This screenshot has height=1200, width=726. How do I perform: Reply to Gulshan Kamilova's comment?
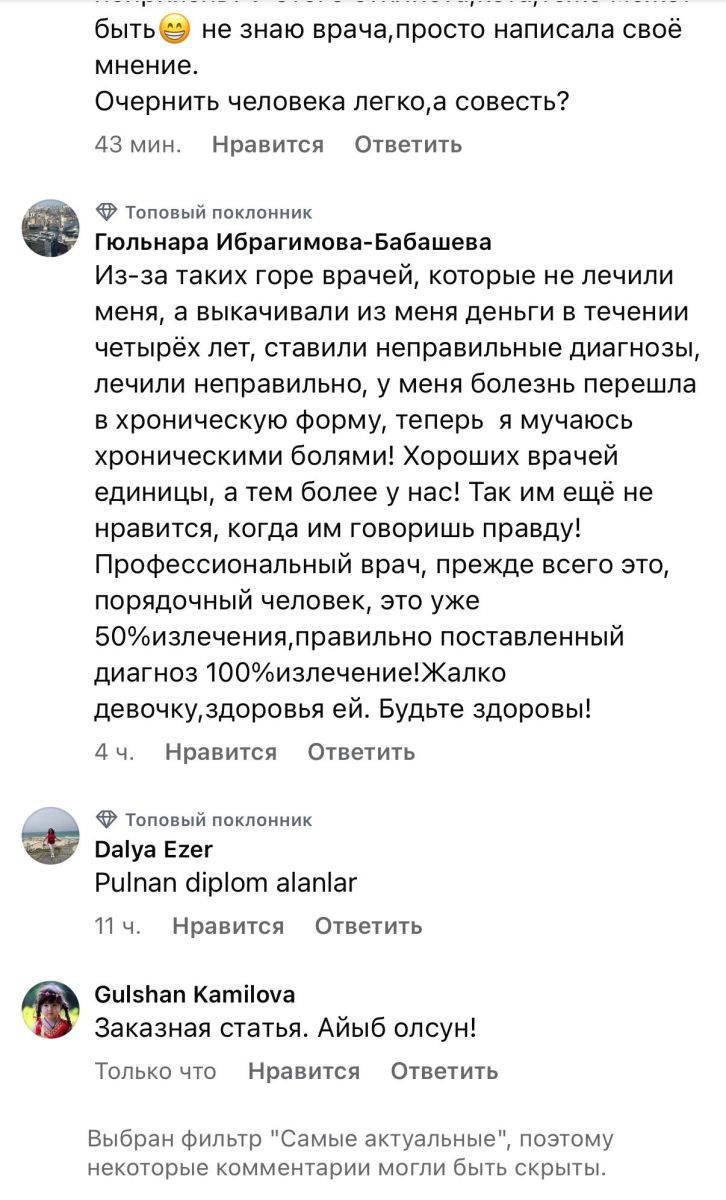click(x=444, y=1071)
